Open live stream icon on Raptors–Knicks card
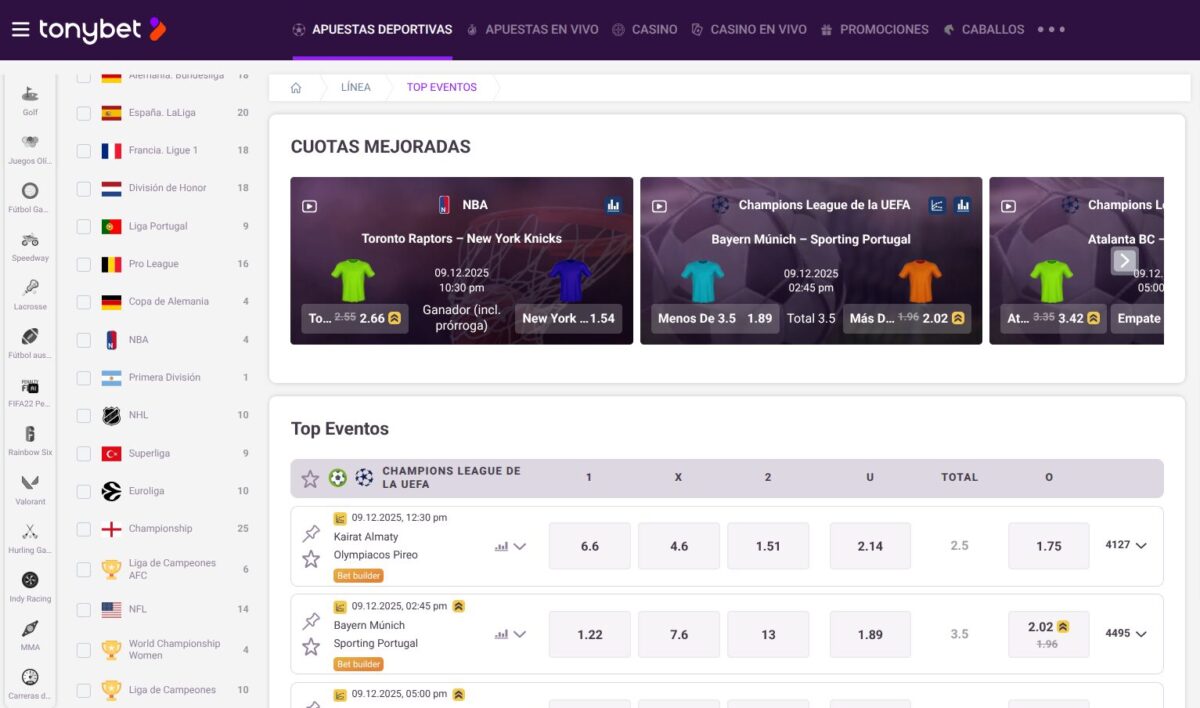Viewport: 1200px width, 708px height. (x=310, y=206)
